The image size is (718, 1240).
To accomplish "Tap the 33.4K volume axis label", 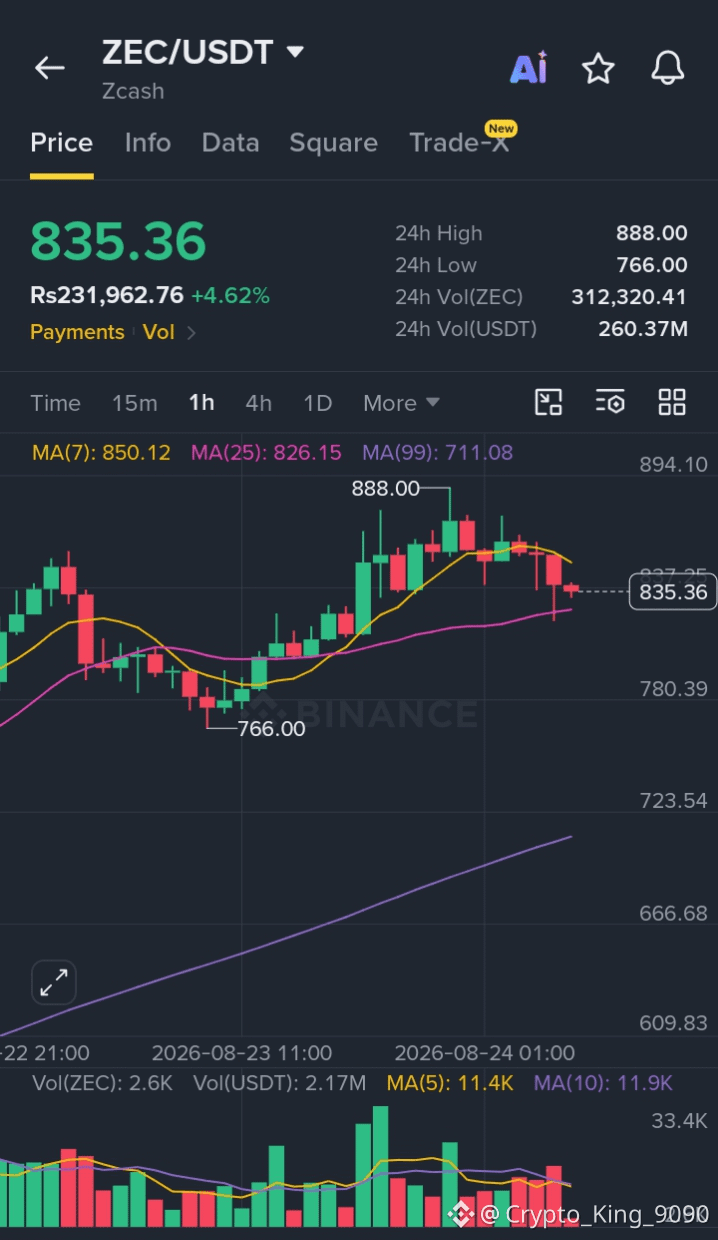I will (679, 1121).
